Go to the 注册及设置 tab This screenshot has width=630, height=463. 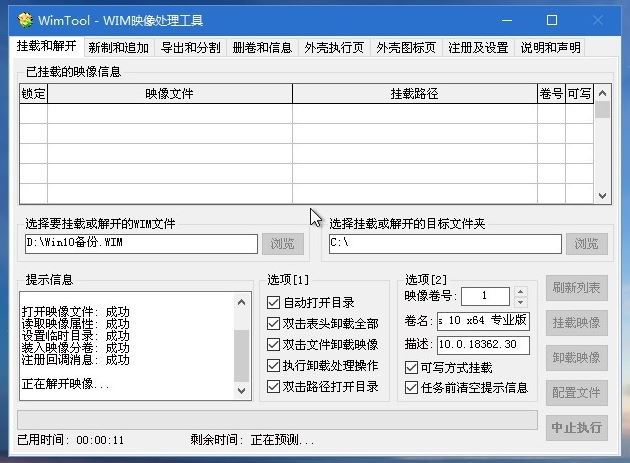point(478,48)
